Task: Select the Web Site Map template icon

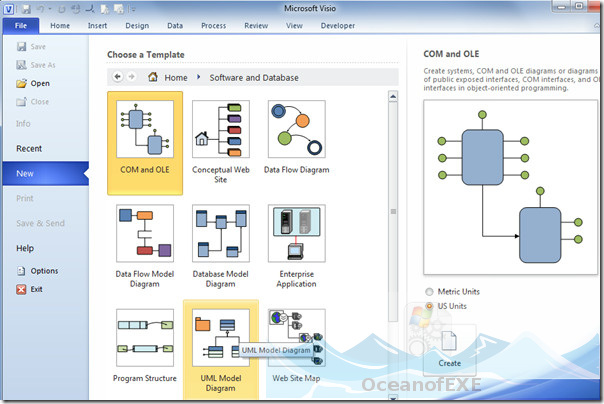Action: pyautogui.click(x=297, y=337)
